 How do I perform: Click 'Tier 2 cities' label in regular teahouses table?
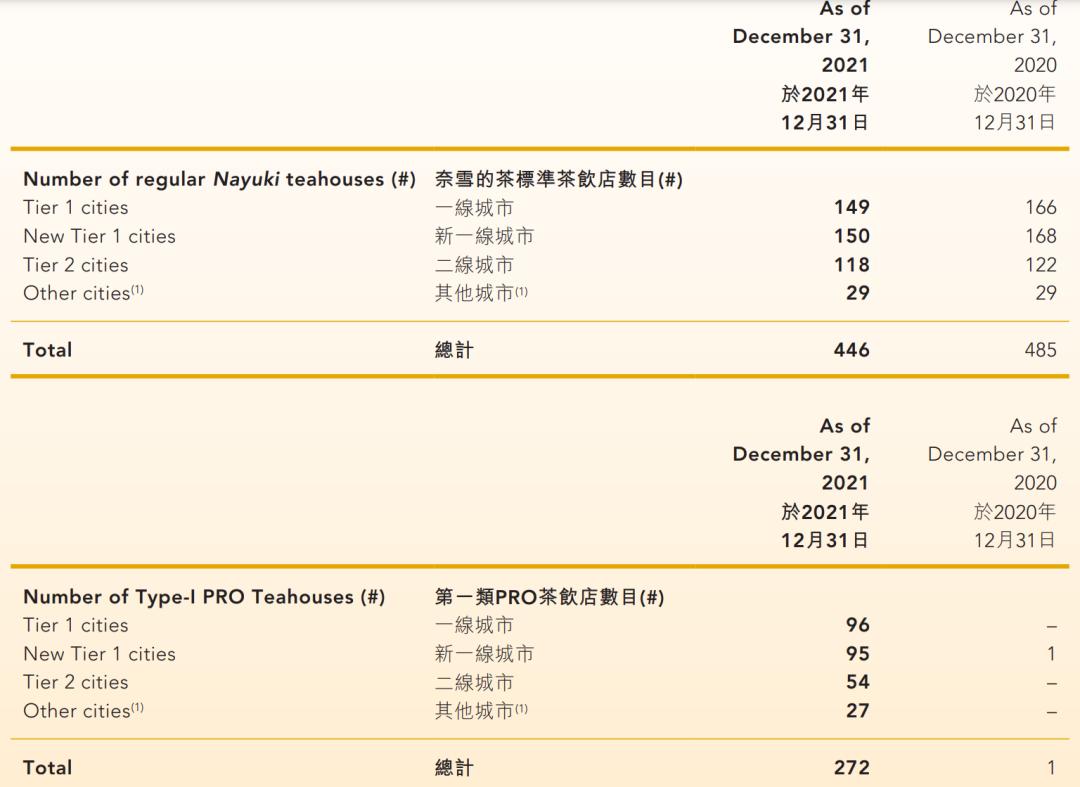coord(76,265)
